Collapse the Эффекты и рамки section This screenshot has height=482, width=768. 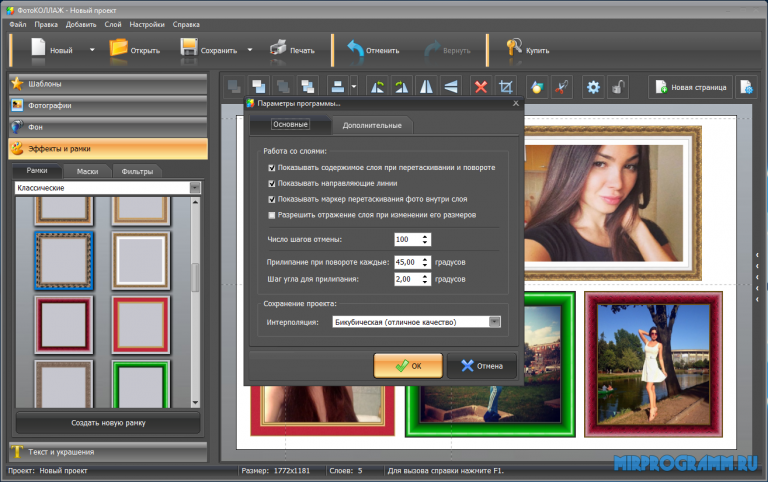(108, 148)
